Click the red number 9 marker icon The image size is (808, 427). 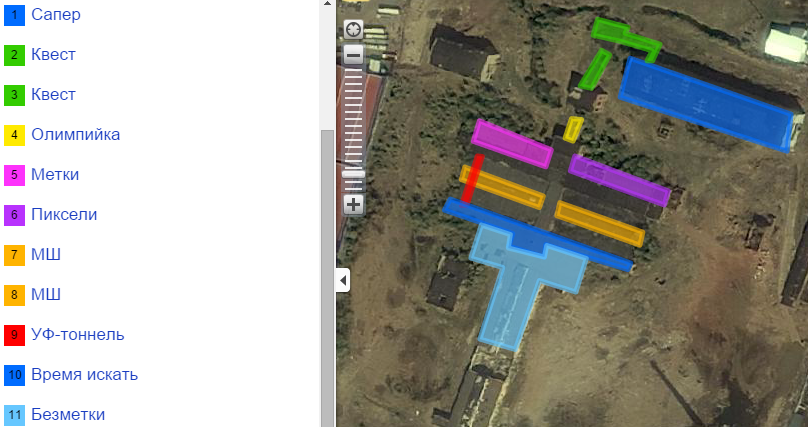coord(14,335)
